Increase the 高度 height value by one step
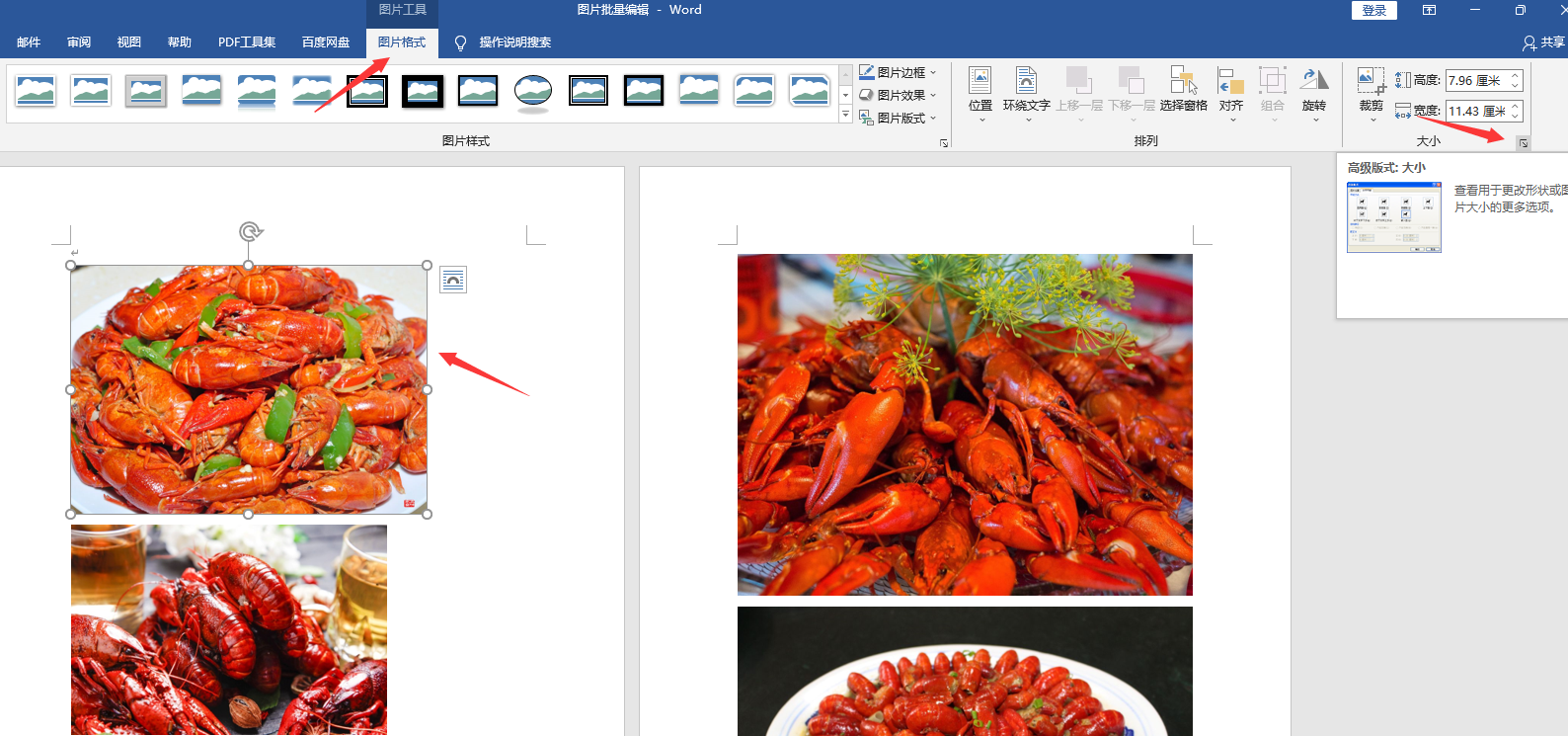Screen dimensions: 1568x736 (x=1515, y=75)
